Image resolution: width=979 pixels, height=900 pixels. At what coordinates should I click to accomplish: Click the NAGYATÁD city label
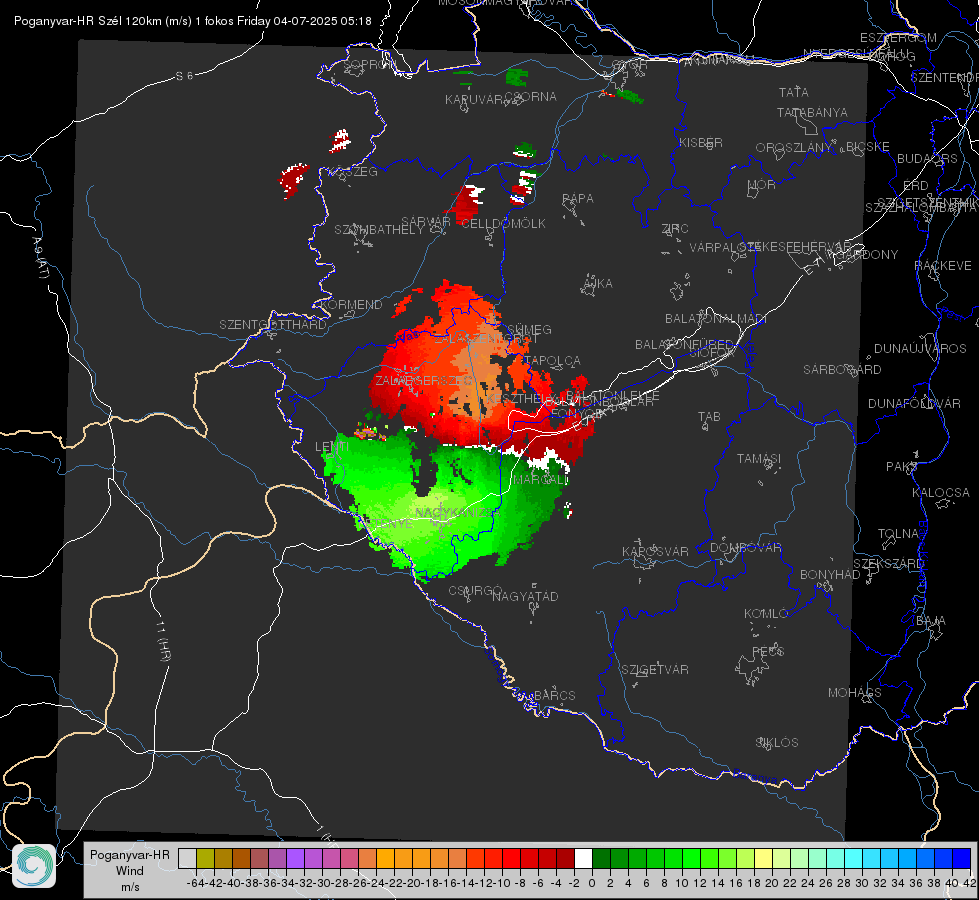click(525, 596)
